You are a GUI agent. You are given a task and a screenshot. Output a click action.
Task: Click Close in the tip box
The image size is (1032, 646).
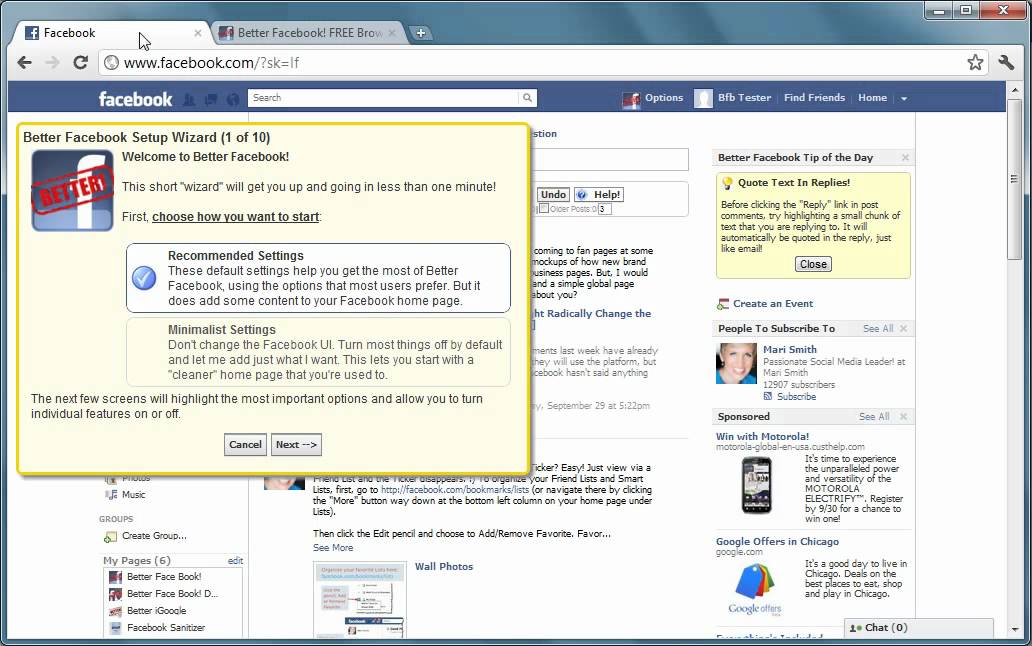813,264
